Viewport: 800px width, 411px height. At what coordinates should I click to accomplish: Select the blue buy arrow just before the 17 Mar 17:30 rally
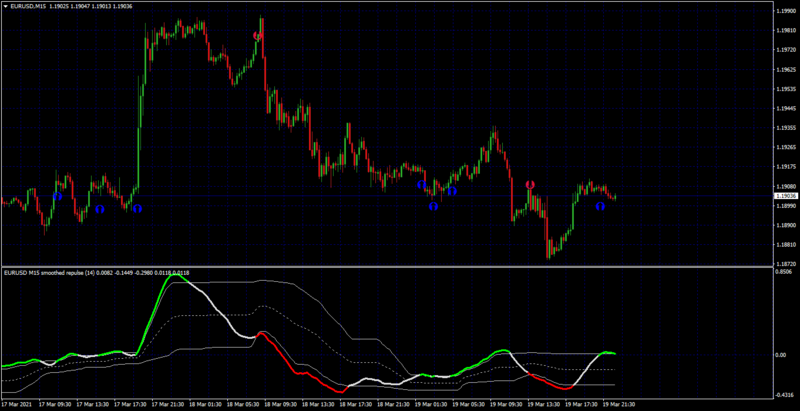click(137, 209)
